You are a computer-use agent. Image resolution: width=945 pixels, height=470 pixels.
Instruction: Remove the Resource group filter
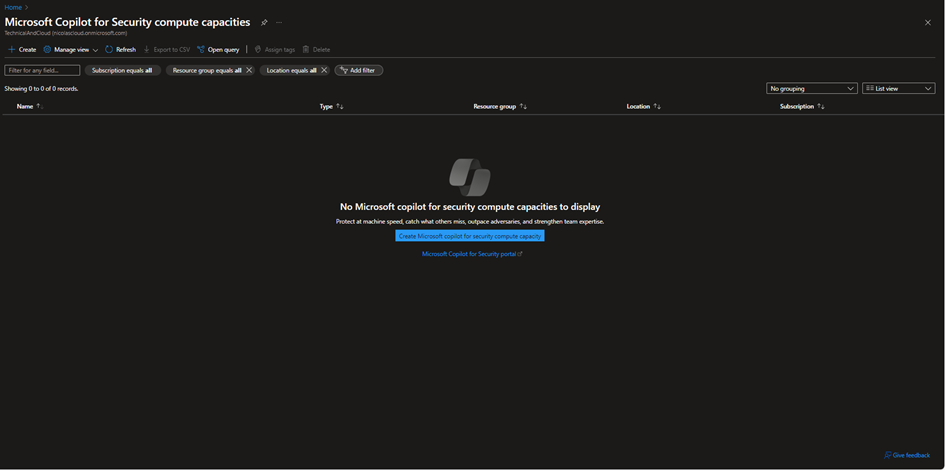[x=249, y=70]
